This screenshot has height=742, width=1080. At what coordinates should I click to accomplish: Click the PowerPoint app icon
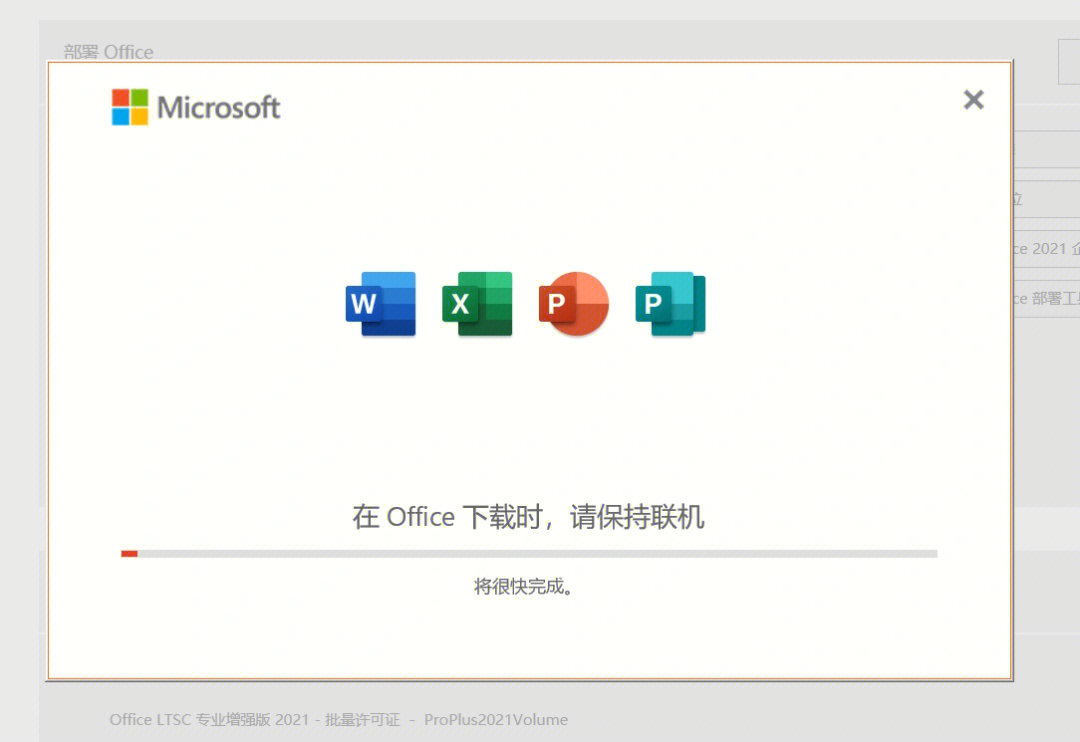tap(574, 304)
